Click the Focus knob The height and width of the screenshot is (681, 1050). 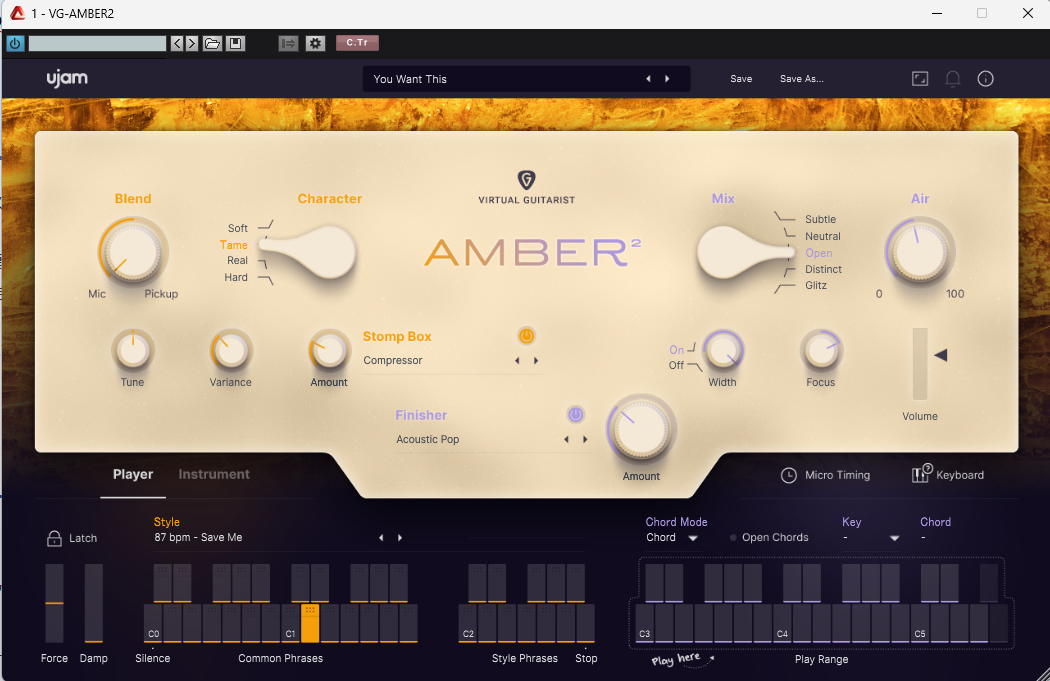(820, 350)
